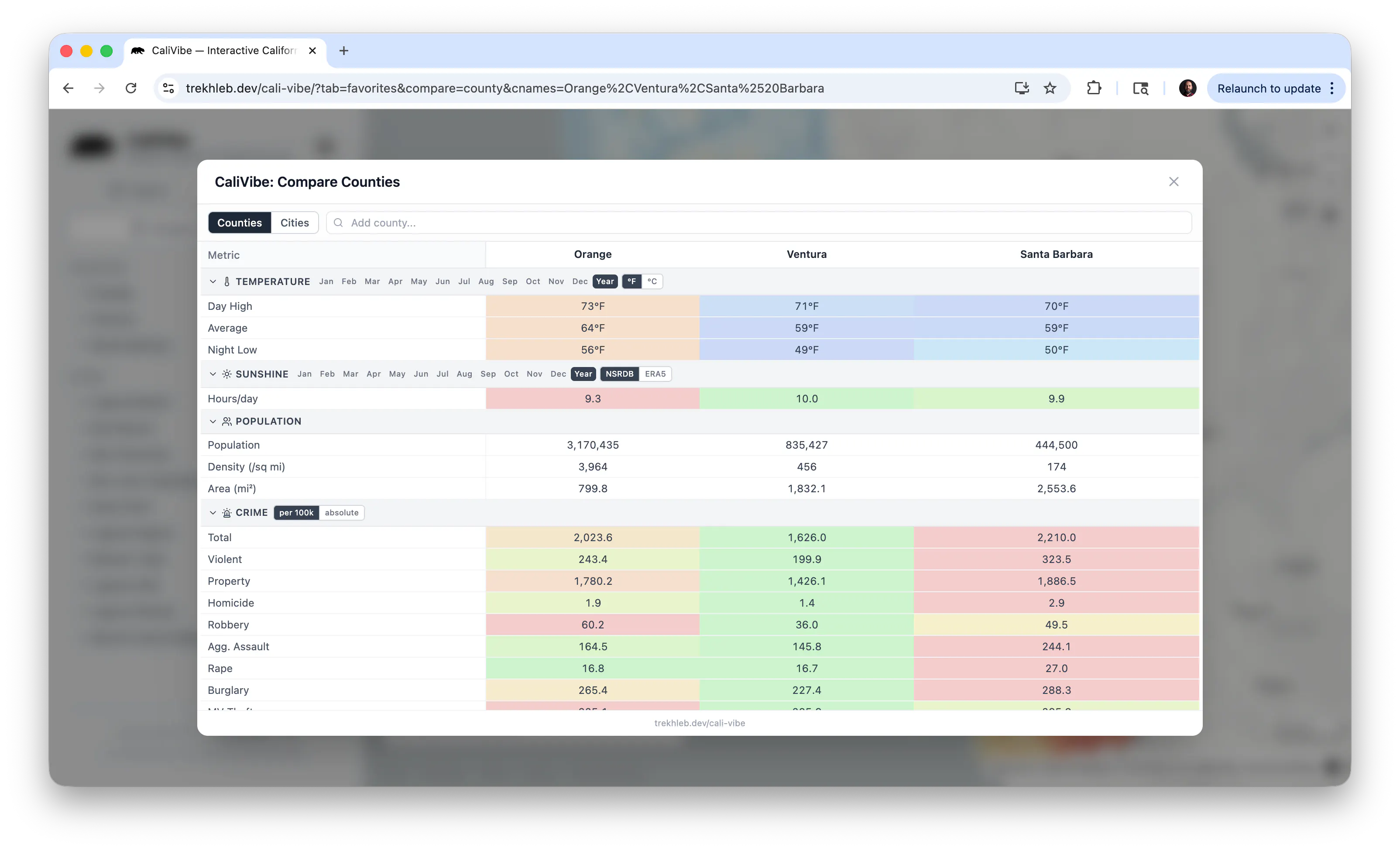Click Orange population value 3,170,435
Viewport: 1400px width, 851px height.
(593, 445)
